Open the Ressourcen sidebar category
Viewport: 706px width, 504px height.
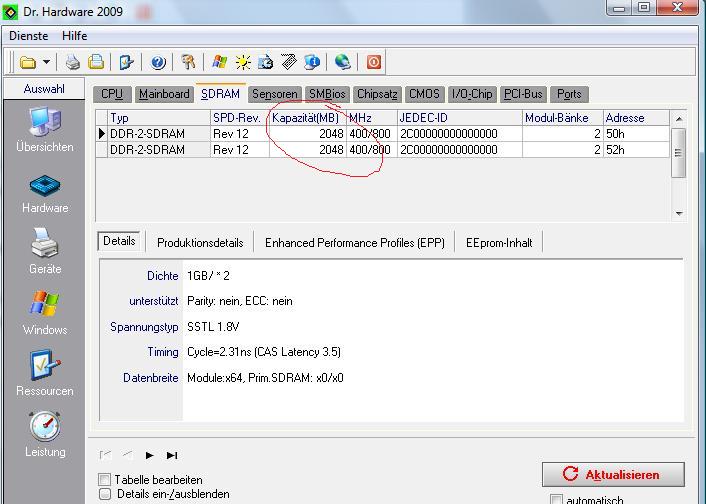click(x=45, y=373)
